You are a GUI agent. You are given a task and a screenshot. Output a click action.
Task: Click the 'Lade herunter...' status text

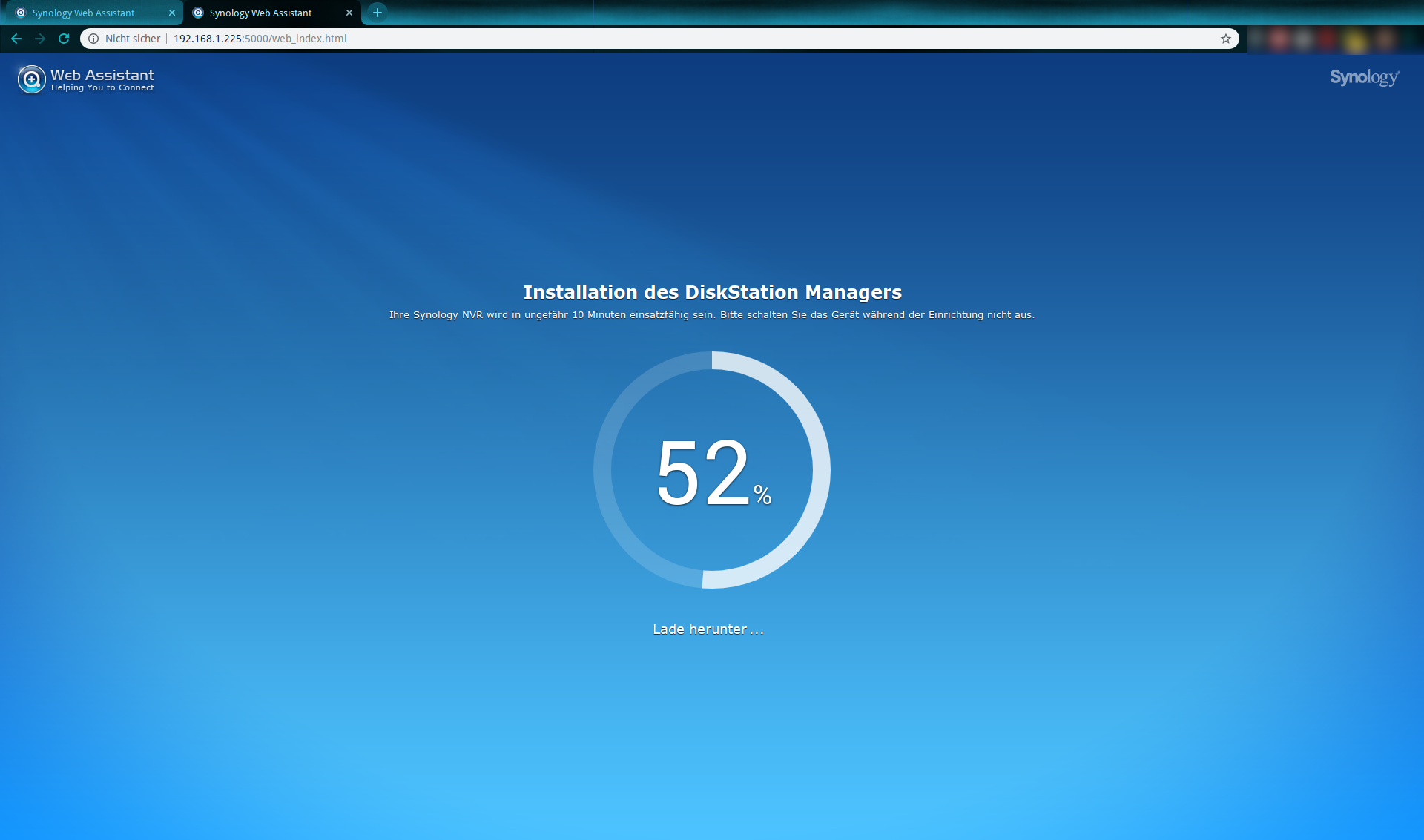click(x=708, y=629)
